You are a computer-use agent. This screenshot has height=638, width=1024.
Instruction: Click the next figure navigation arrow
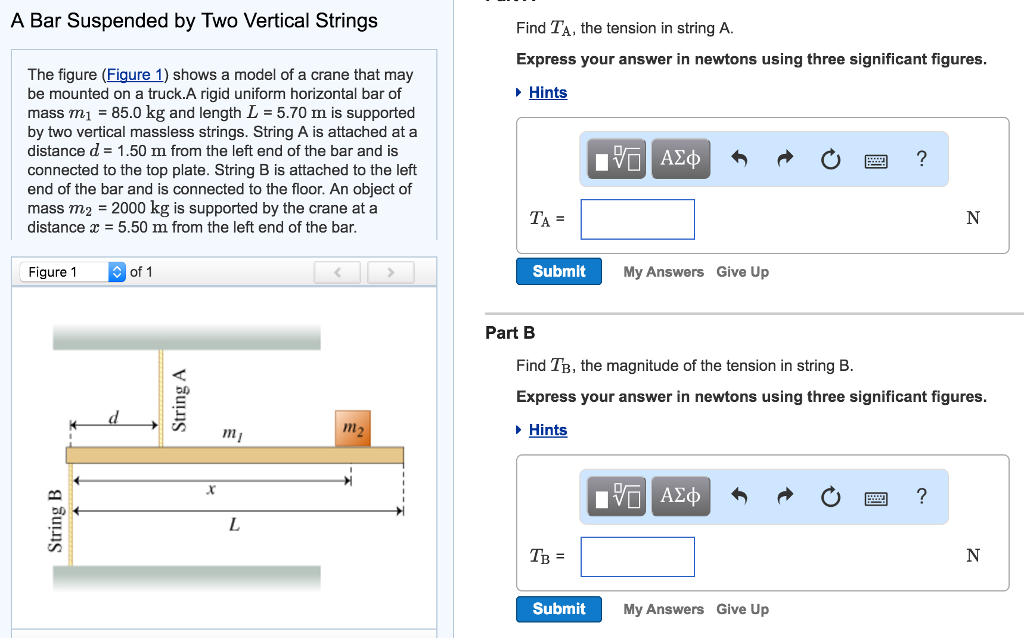tap(390, 270)
